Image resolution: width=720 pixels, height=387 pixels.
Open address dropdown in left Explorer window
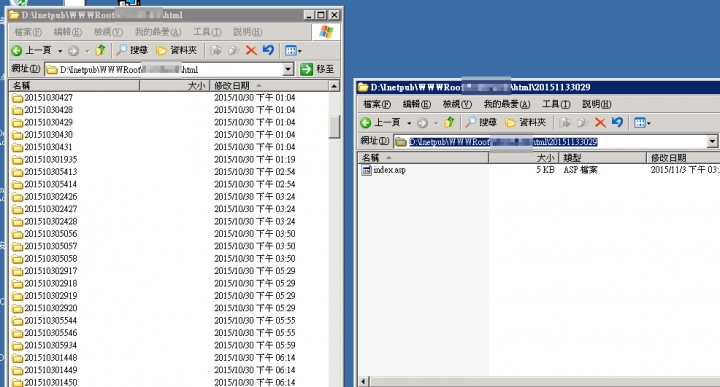[288, 69]
